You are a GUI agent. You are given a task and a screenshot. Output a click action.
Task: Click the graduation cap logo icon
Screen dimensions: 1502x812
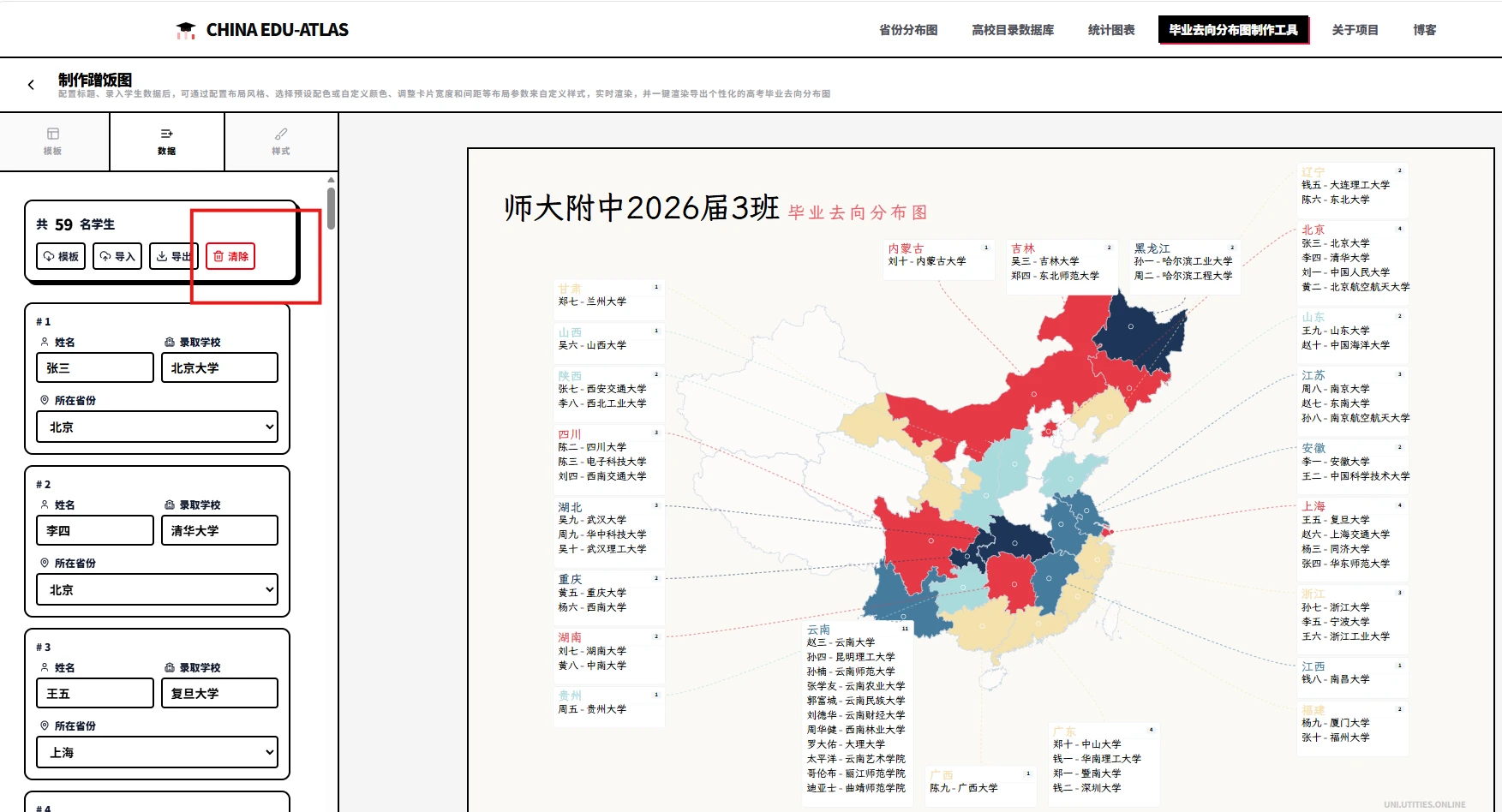pyautogui.click(x=186, y=30)
